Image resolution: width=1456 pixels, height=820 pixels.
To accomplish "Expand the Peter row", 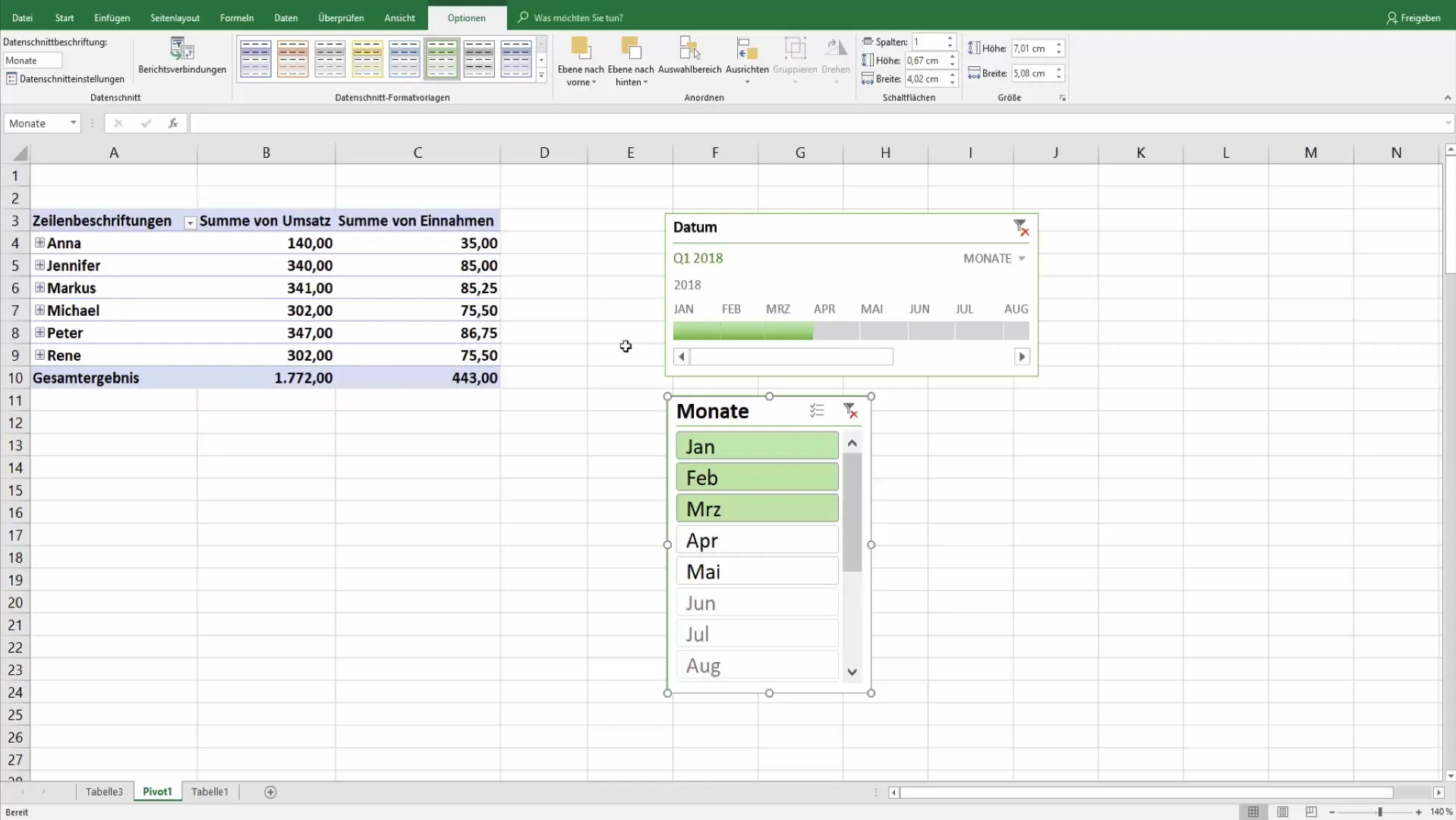I will pos(39,333).
